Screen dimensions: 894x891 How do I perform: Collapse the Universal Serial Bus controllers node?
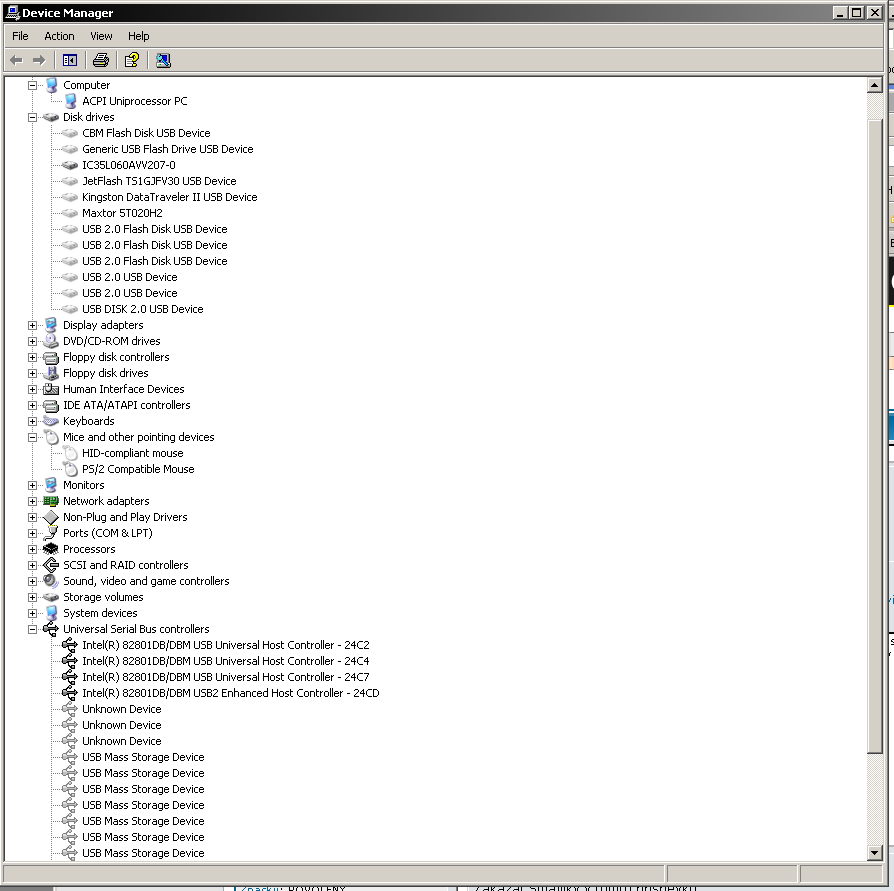(32, 629)
